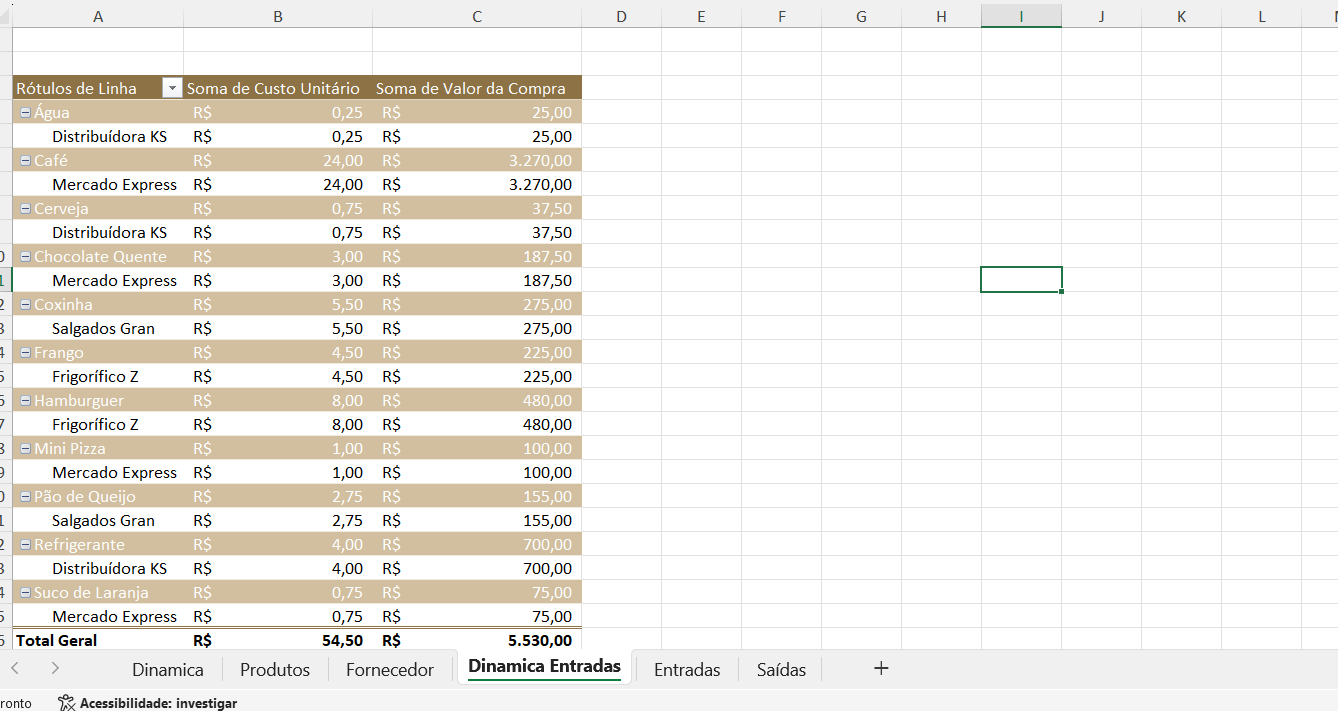Select column G header
Viewport: 1338px width, 711px height.
(x=861, y=16)
